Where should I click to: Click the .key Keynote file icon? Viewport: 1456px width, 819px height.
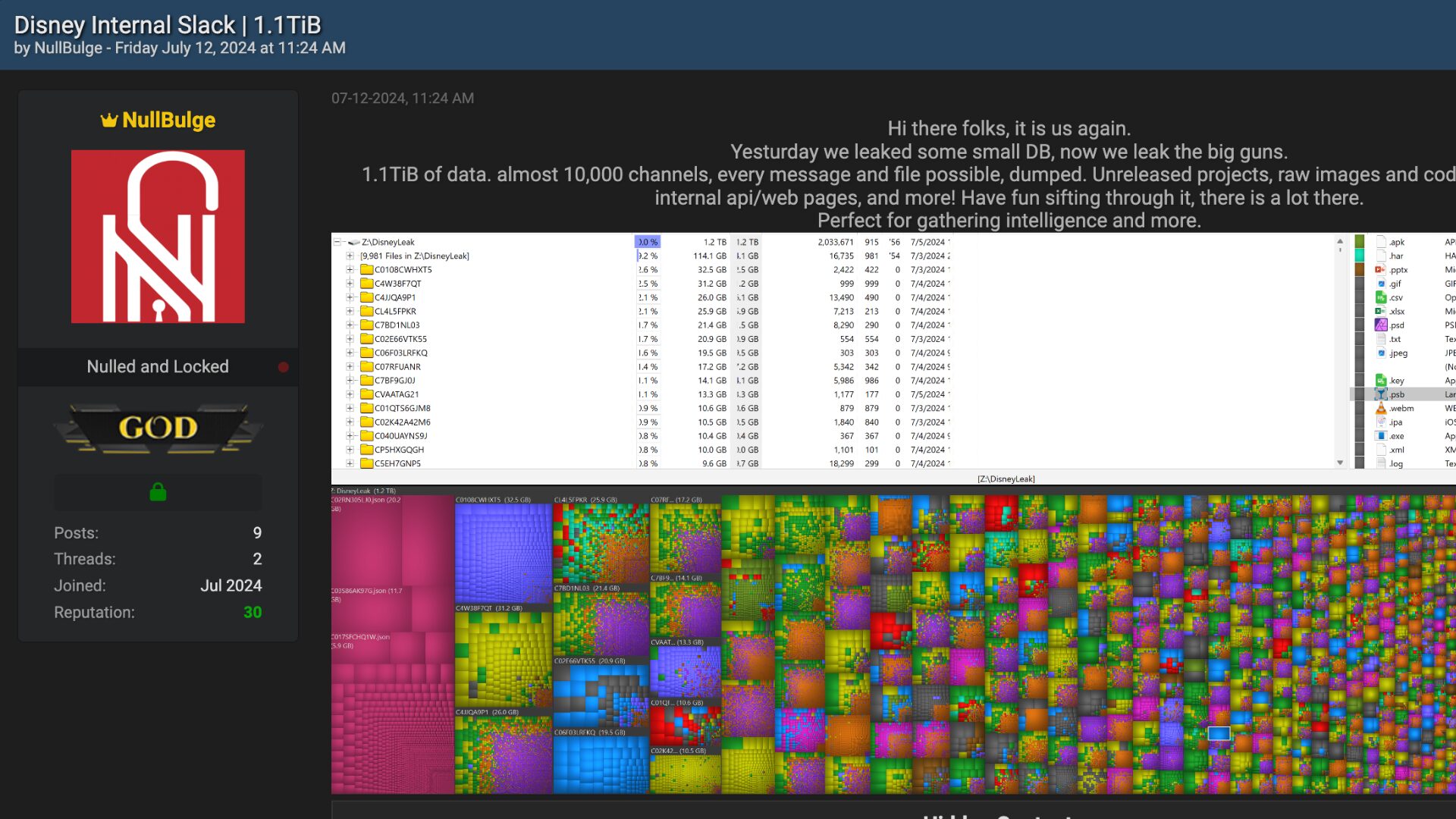pos(1381,381)
